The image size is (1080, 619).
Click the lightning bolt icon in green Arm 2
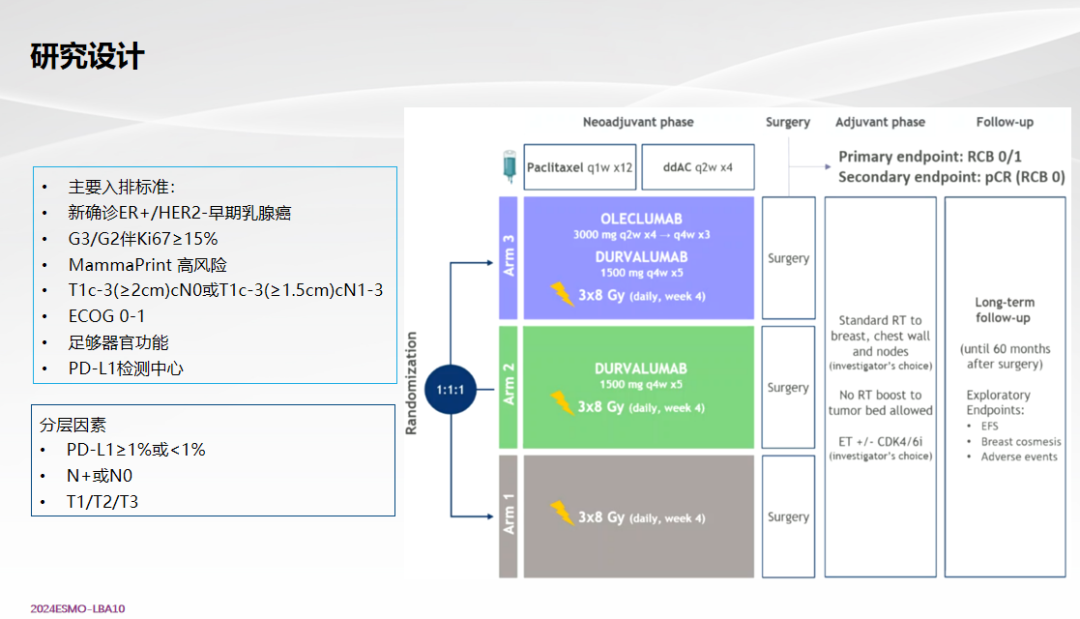(562, 405)
